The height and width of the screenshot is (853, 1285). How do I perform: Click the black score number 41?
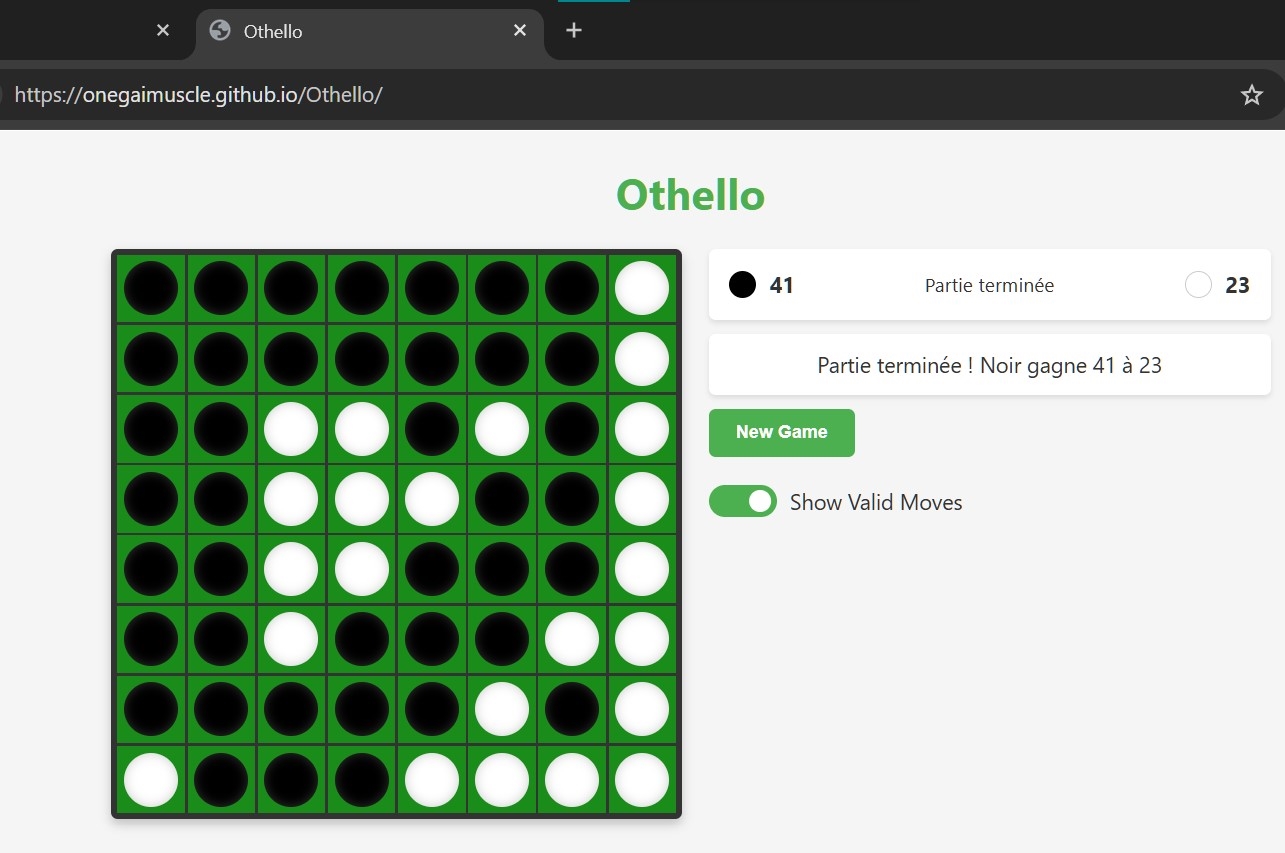781,285
